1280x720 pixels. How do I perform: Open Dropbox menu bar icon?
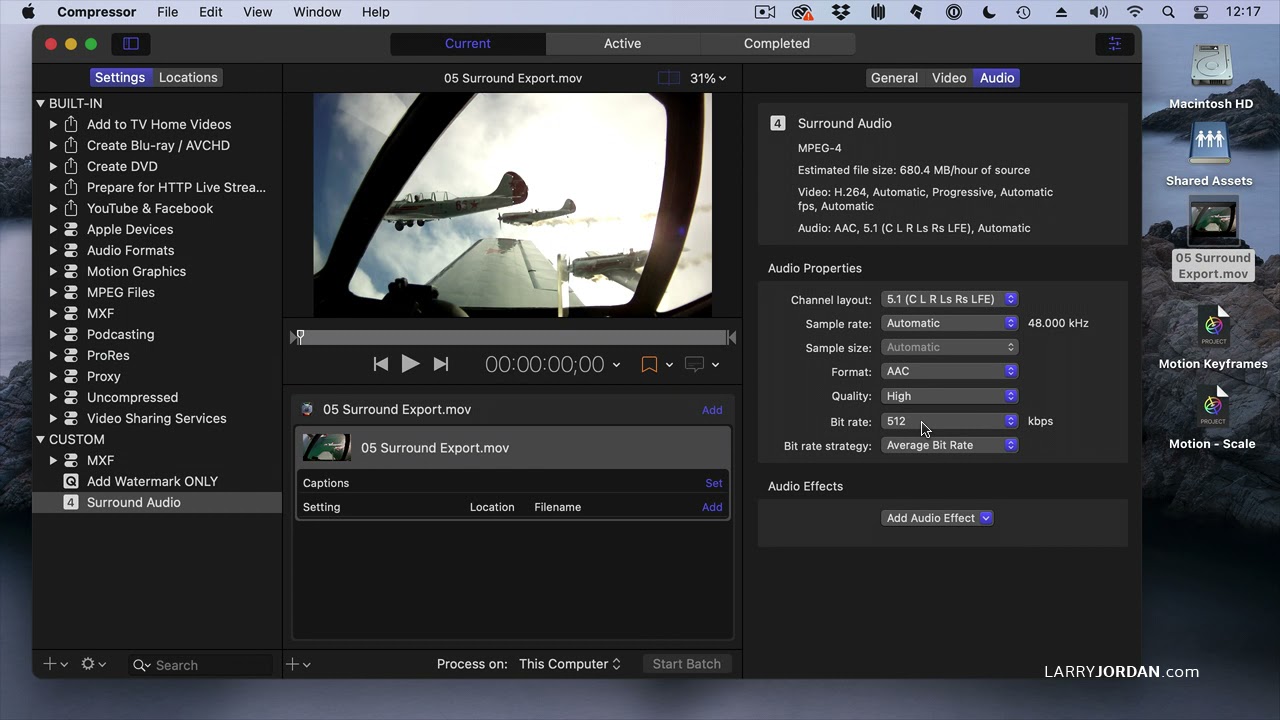point(841,12)
